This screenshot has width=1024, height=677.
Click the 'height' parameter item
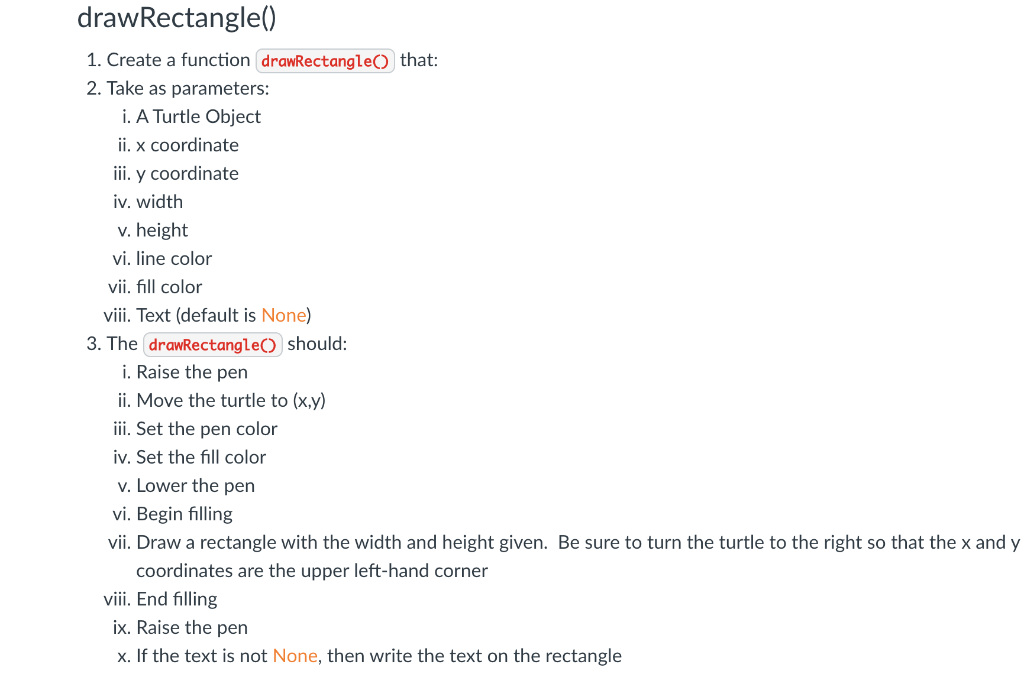tap(162, 230)
